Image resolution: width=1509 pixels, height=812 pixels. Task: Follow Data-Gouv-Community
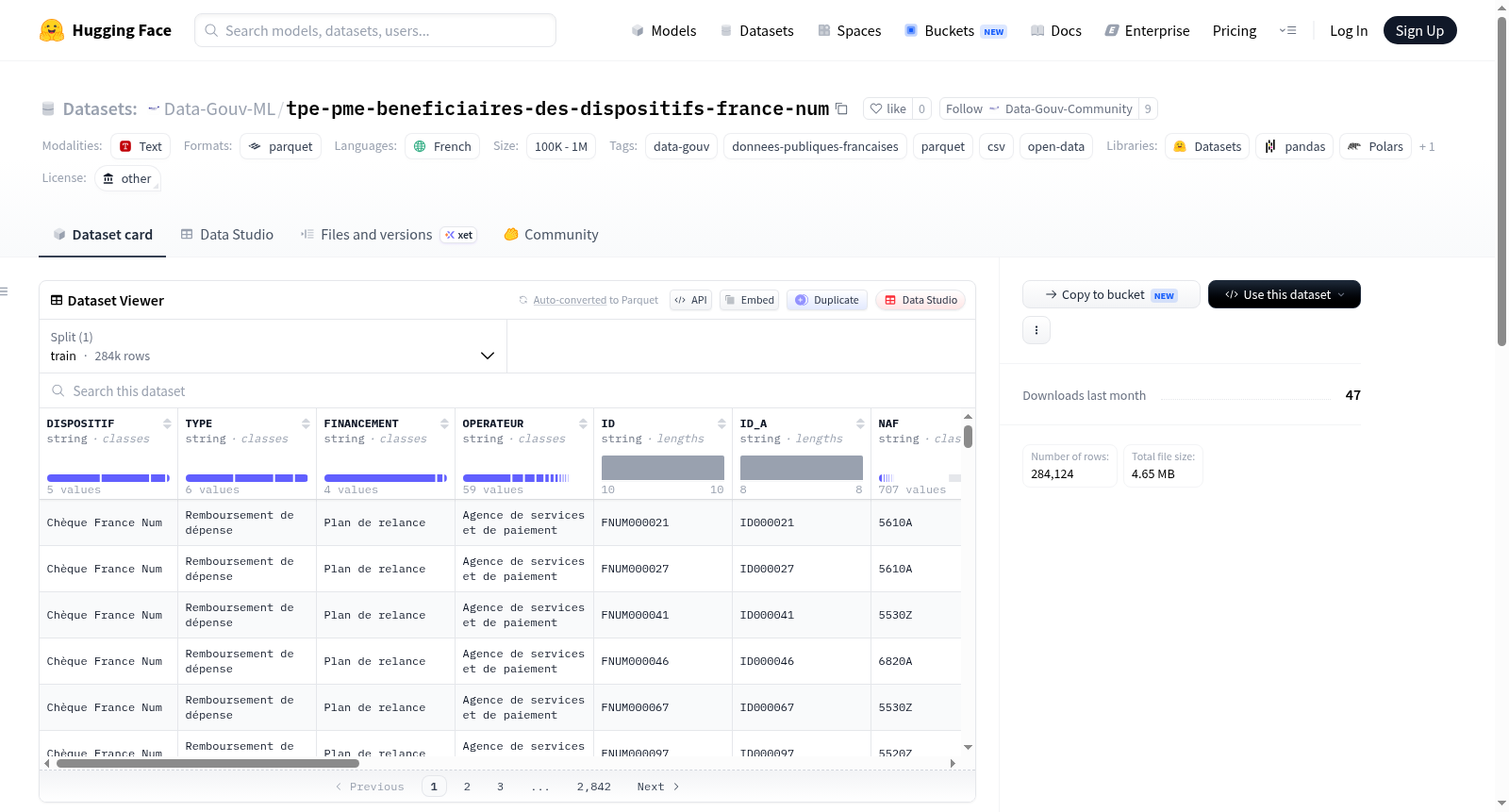tap(1039, 109)
